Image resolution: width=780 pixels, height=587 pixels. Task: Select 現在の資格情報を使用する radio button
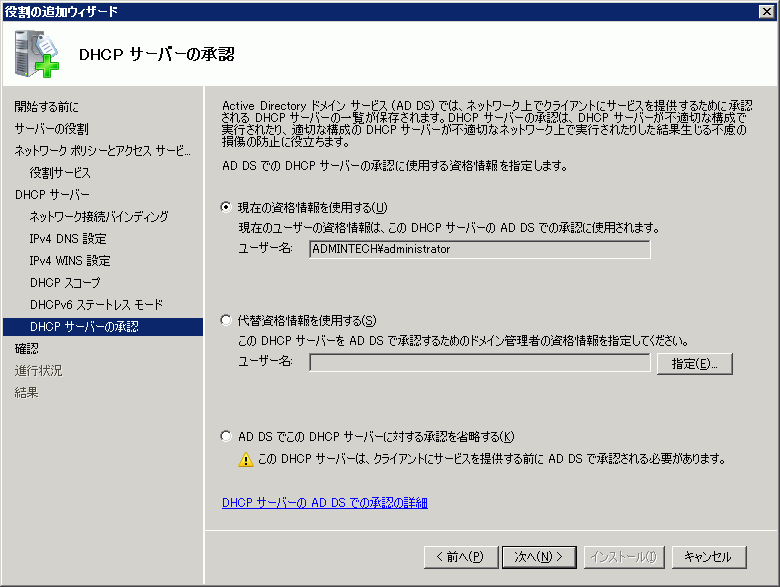coord(226,207)
